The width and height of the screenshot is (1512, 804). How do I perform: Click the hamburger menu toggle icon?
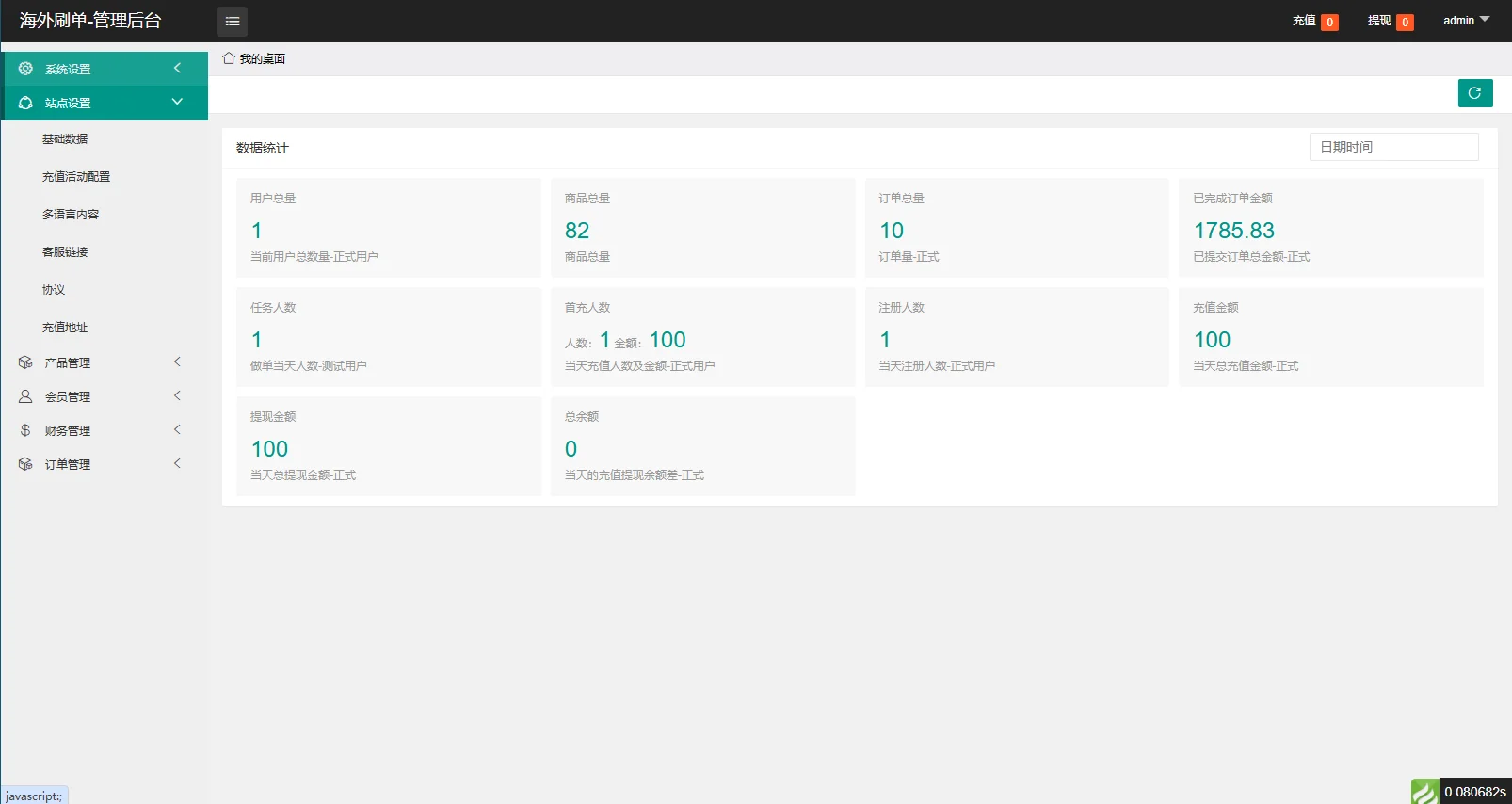coord(233,21)
